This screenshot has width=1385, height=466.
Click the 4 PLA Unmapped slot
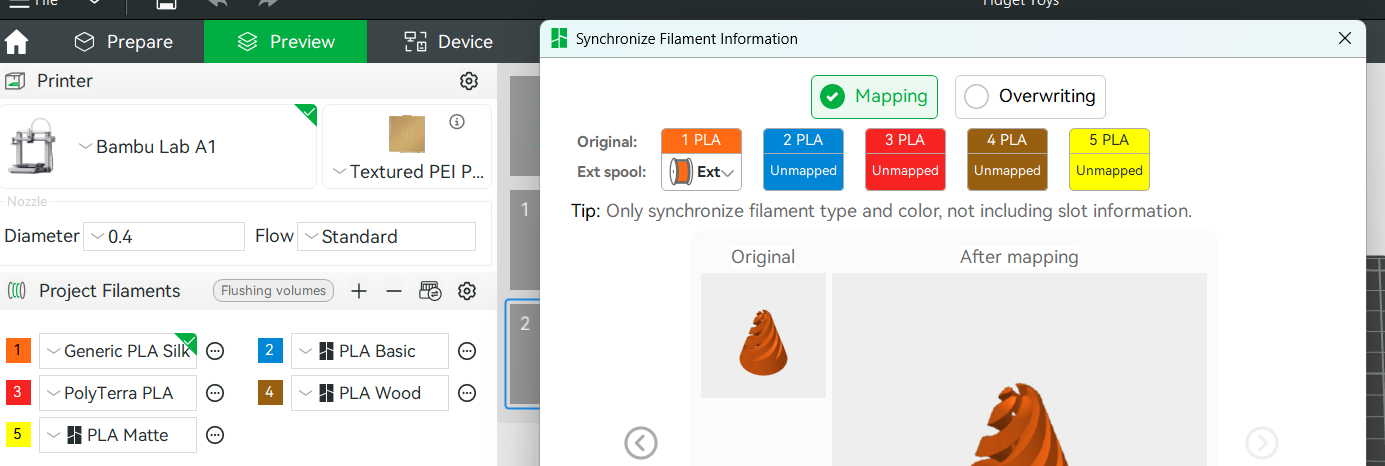pos(1007,159)
